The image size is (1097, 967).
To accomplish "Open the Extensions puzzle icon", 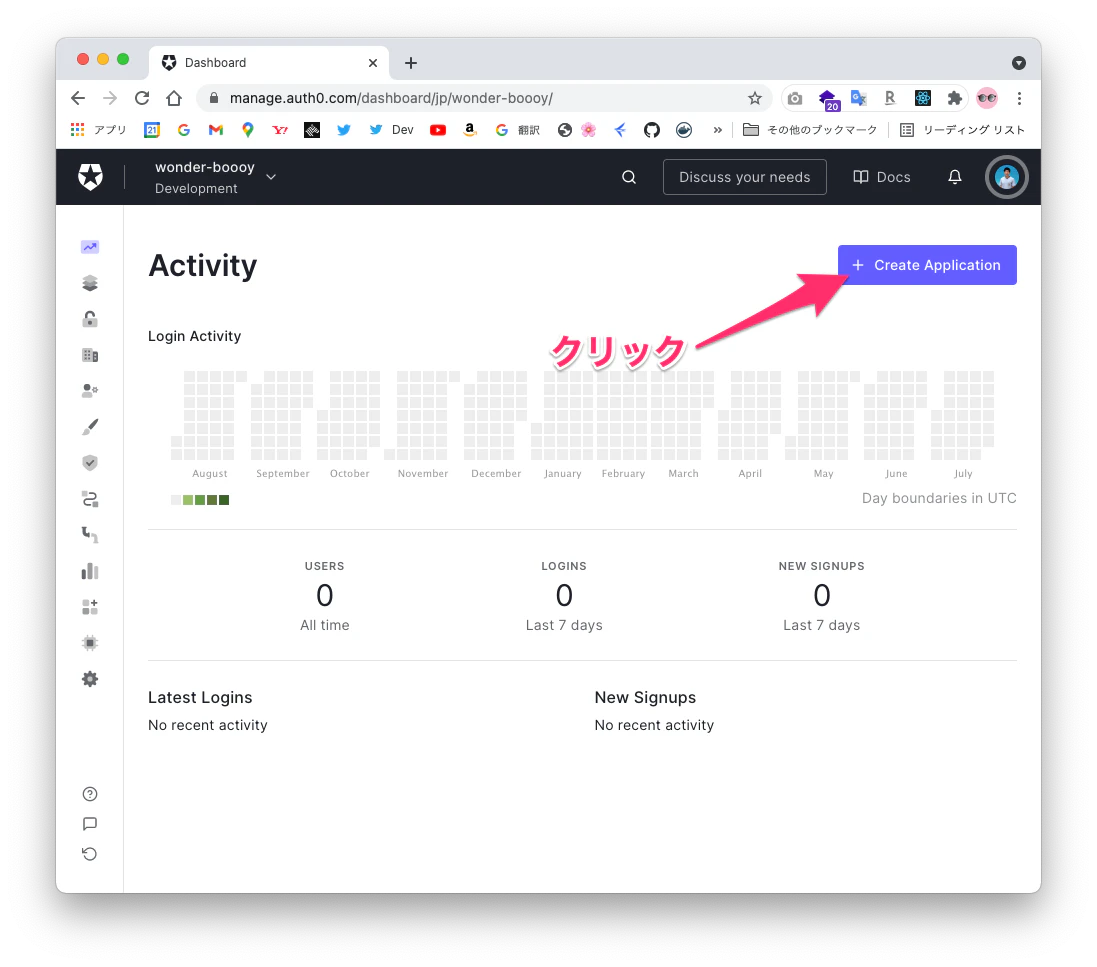I will coord(954,98).
